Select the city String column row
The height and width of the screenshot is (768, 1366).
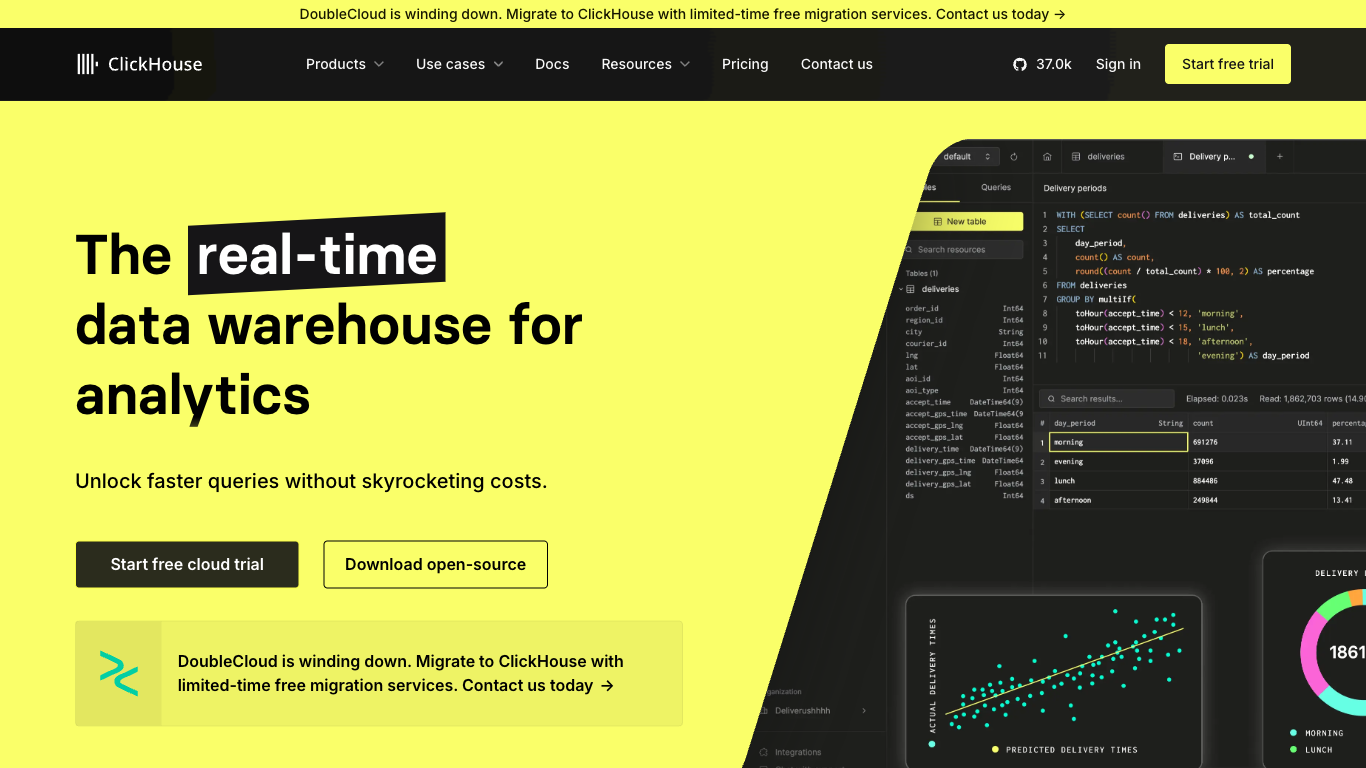point(964,332)
